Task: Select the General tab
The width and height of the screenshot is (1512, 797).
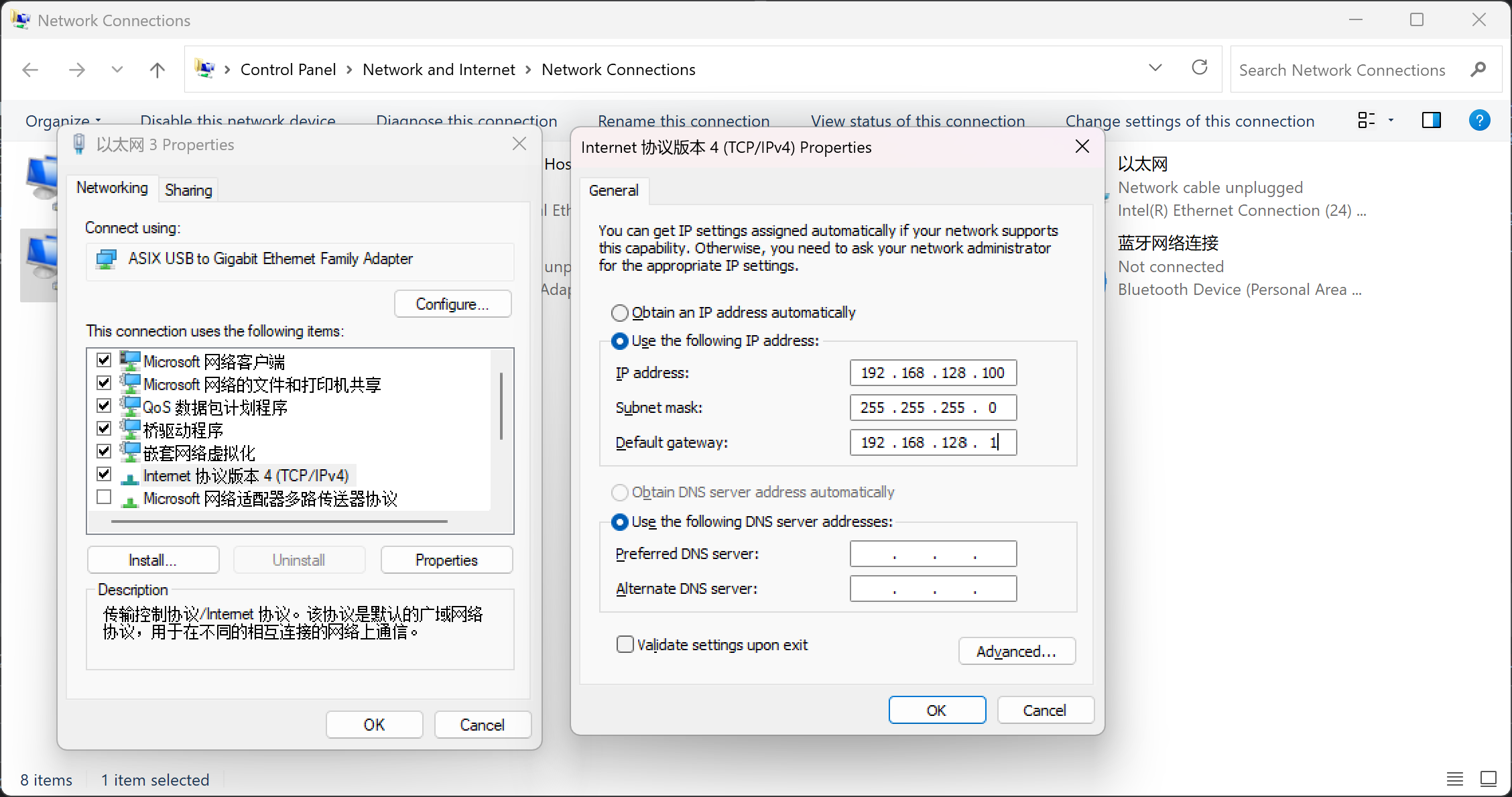Action: click(x=614, y=190)
